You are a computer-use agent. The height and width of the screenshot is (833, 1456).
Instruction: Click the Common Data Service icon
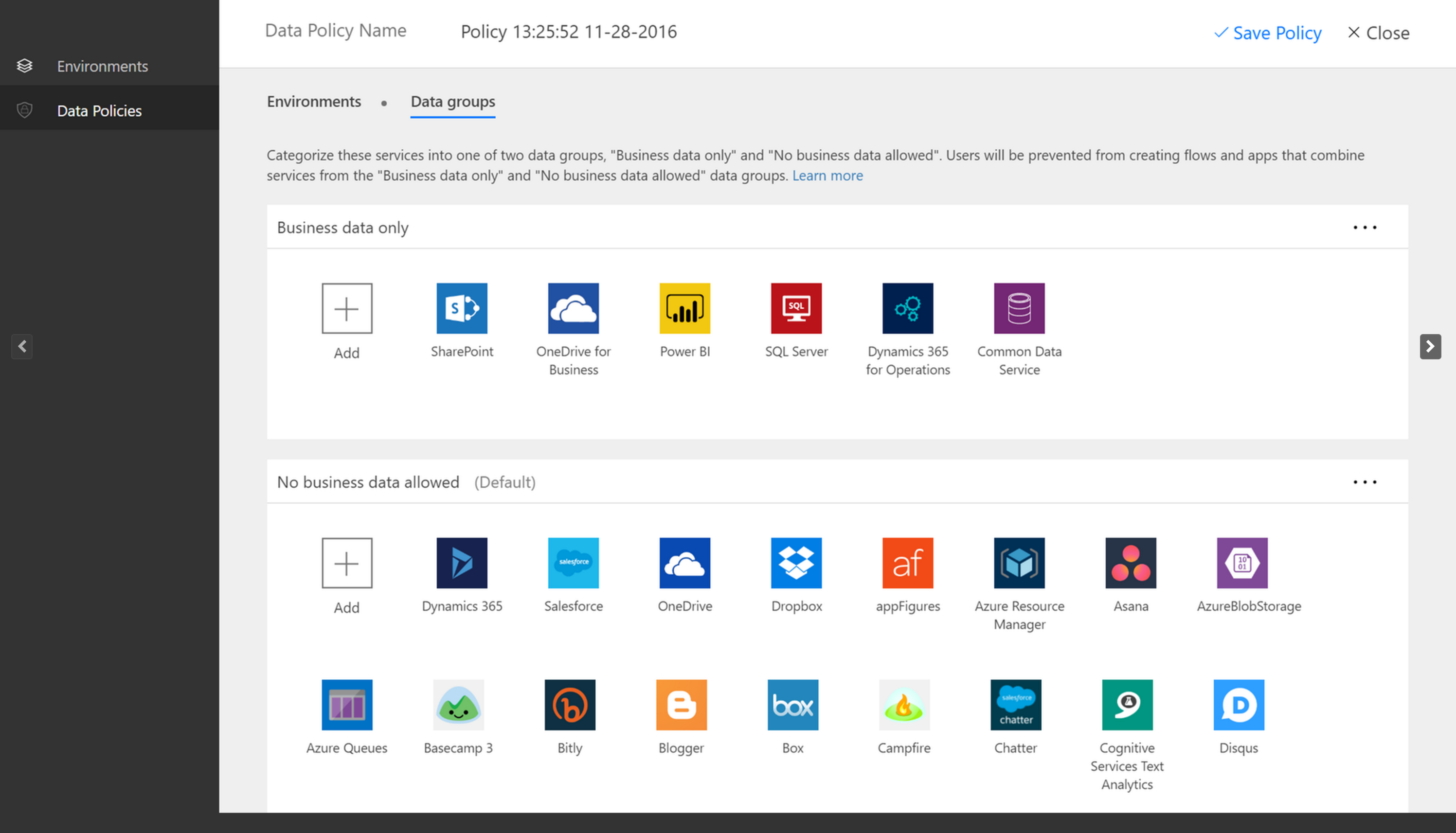(x=1018, y=308)
